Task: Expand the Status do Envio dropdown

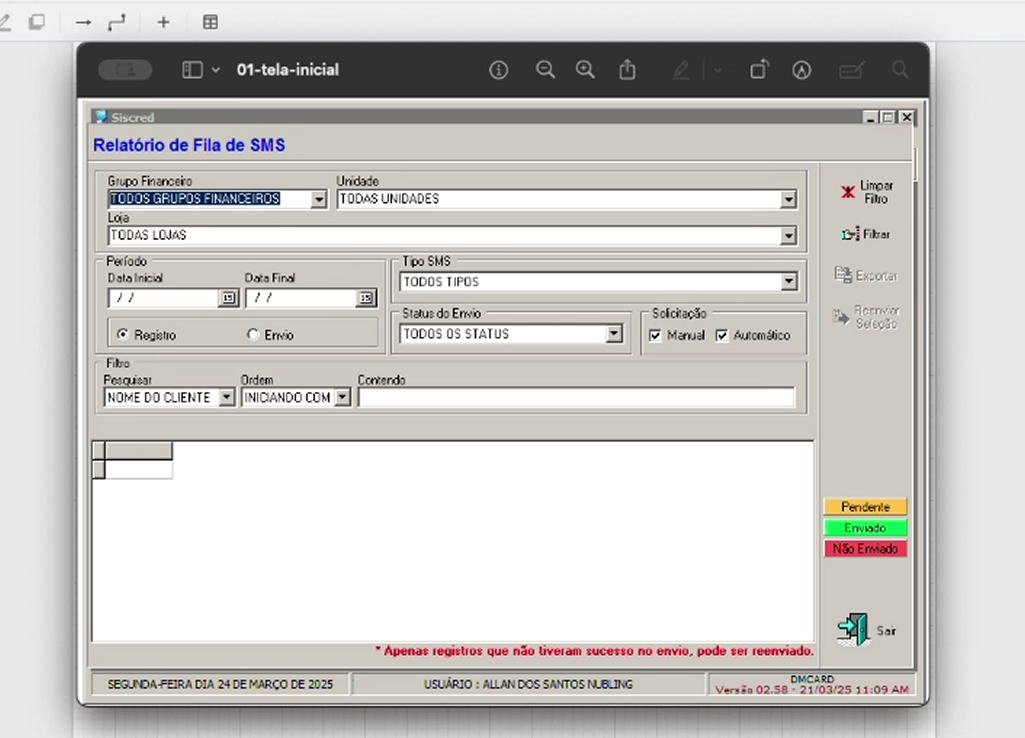Action: 615,335
